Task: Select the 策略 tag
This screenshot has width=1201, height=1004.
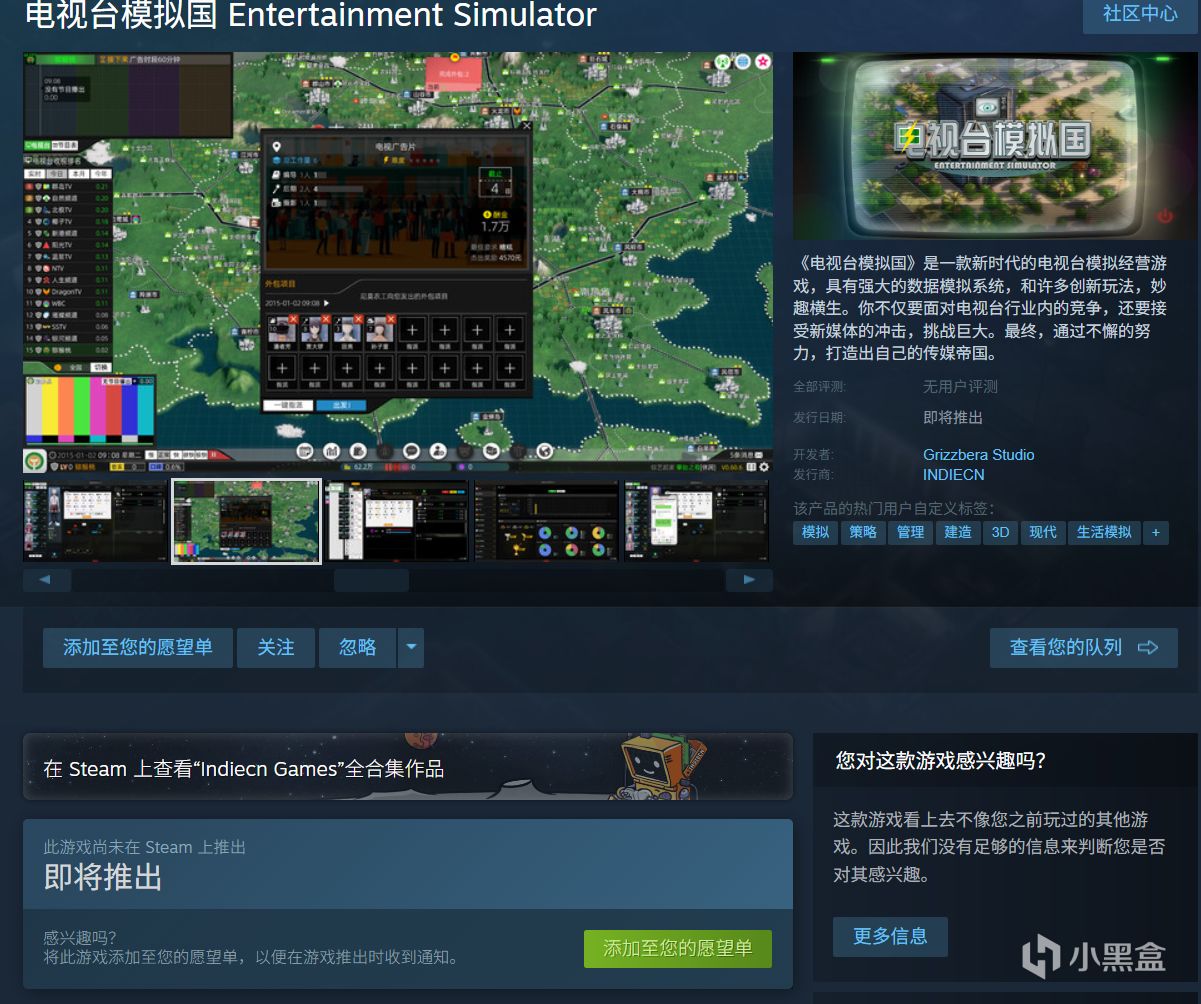Action: click(x=863, y=532)
